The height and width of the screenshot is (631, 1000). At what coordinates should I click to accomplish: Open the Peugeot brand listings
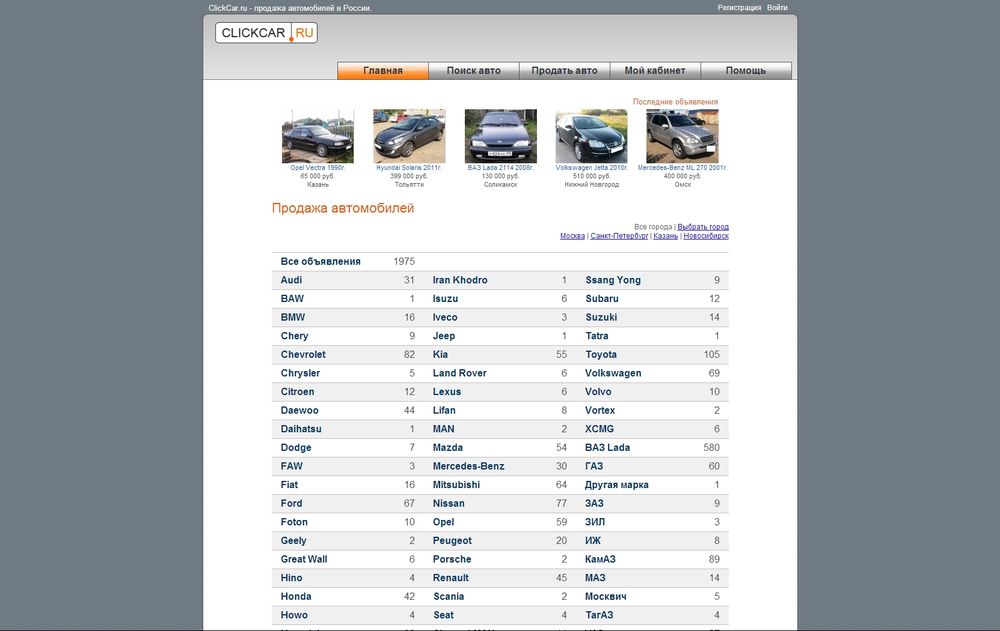[452, 540]
